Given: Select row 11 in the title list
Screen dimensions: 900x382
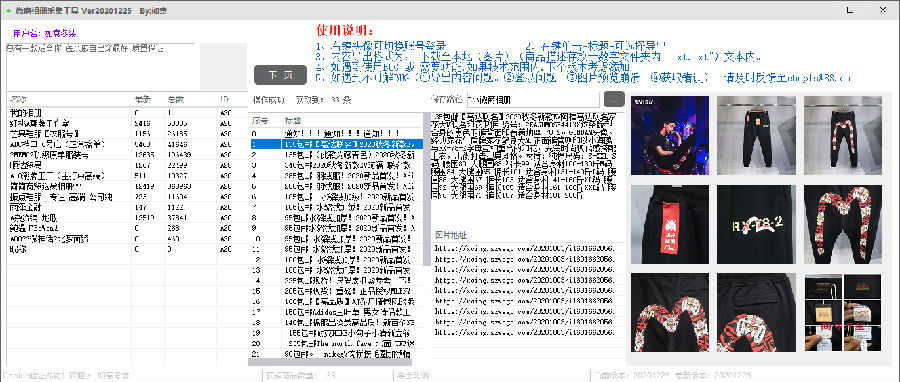Looking at the screenshot, I should [x=336, y=249].
